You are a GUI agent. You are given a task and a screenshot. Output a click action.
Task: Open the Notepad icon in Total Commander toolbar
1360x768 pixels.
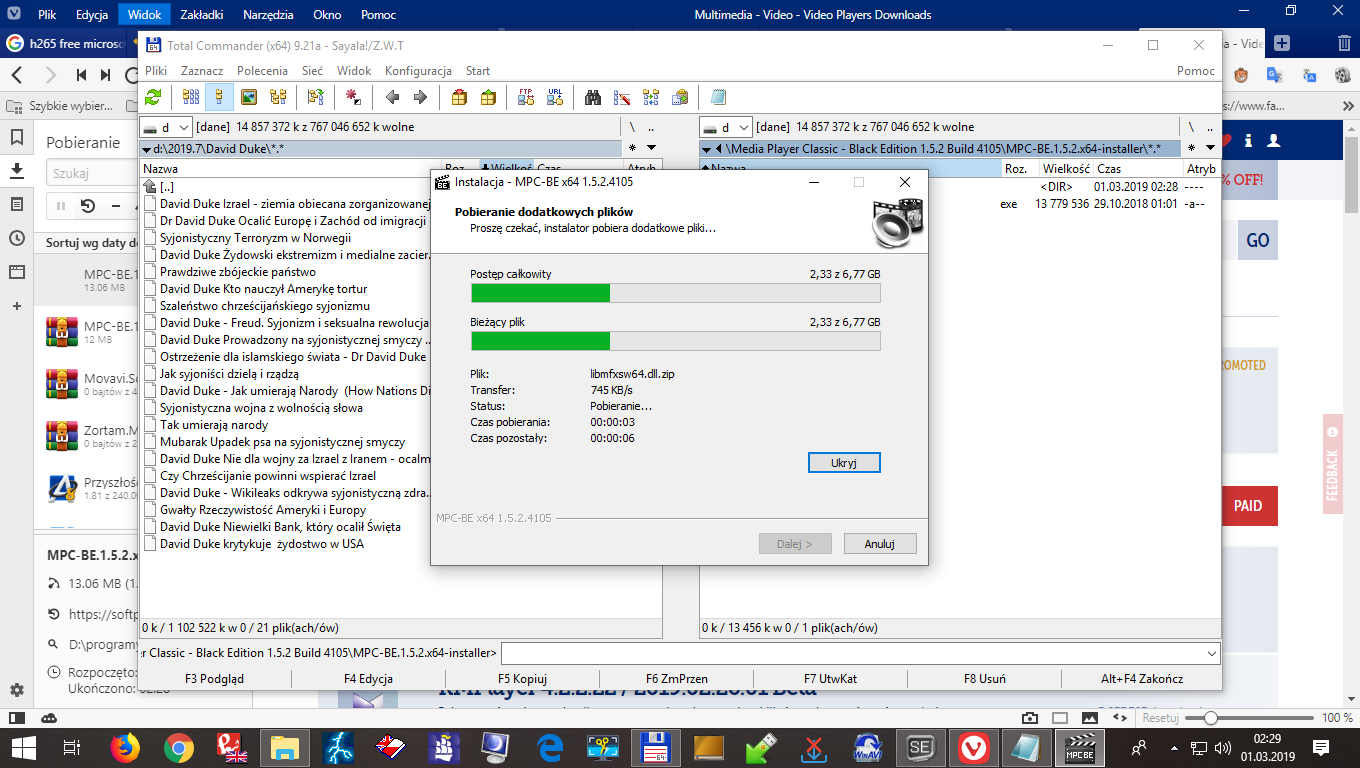[718, 97]
